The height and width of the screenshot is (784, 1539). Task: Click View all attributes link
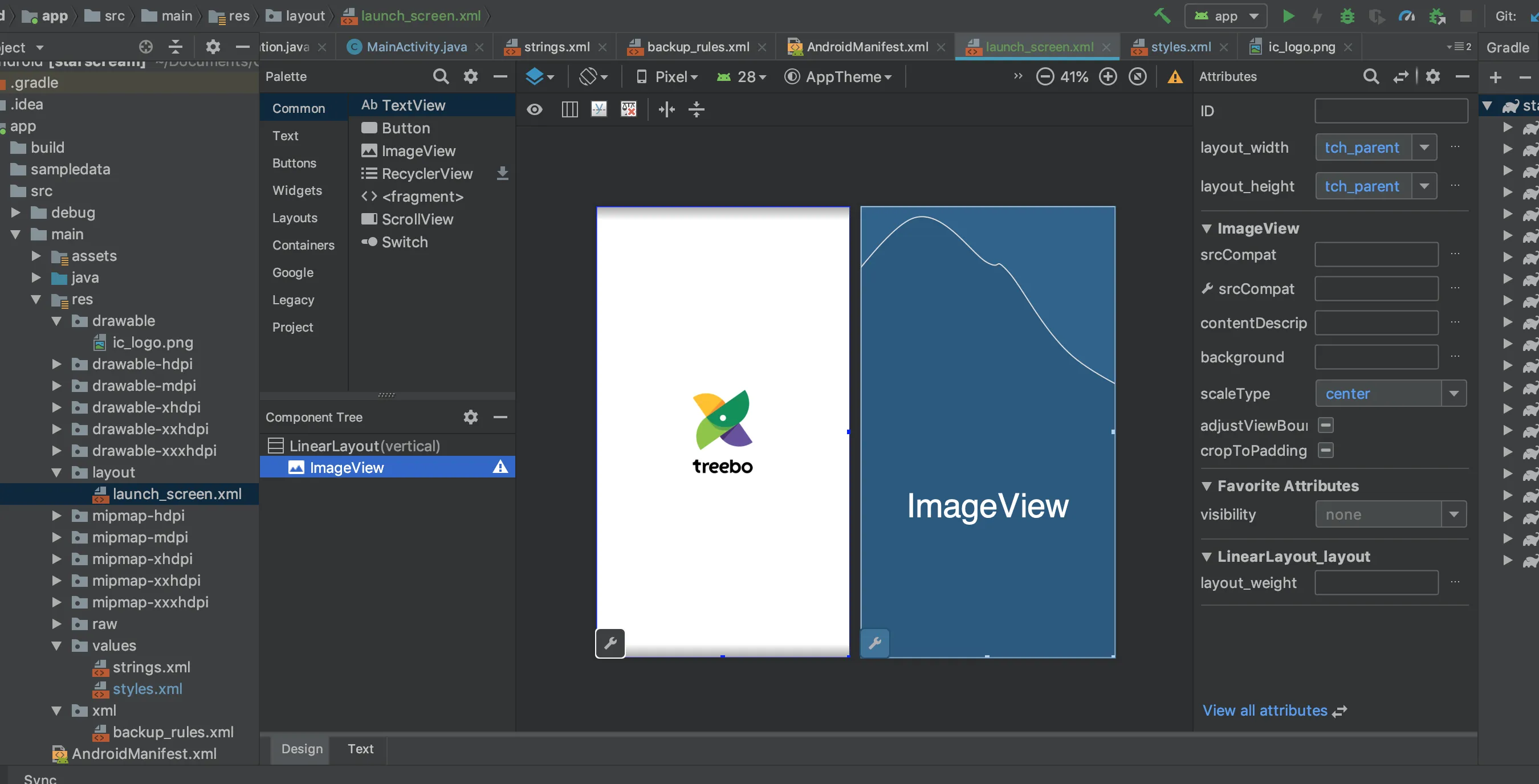point(1264,710)
